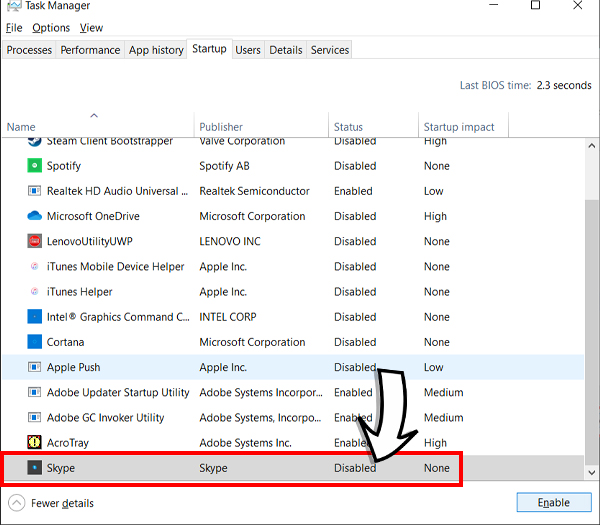Click the Last BIOS time value
The width and height of the screenshot is (600, 525).
click(564, 85)
